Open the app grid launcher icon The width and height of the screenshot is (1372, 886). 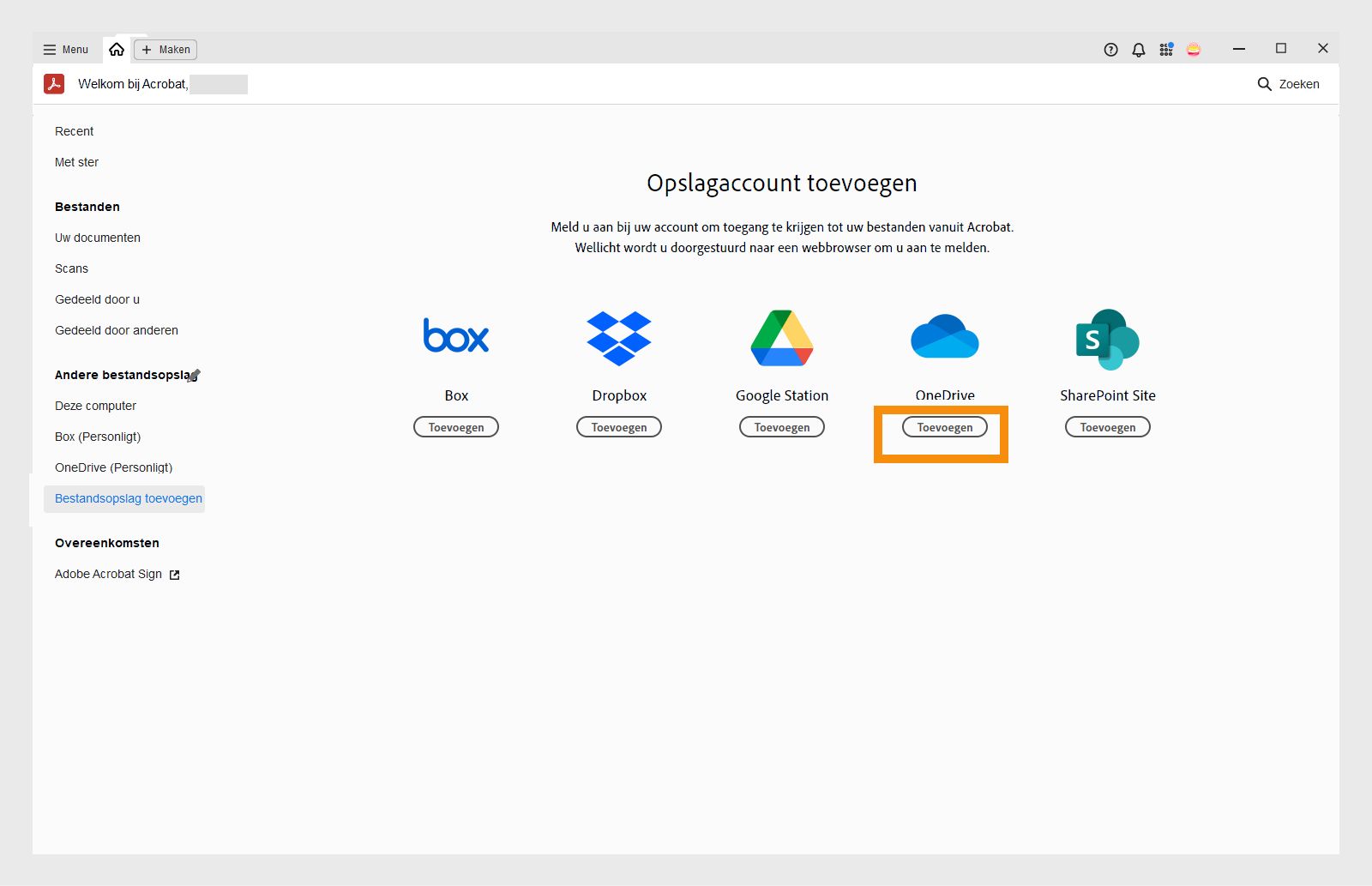[1166, 49]
